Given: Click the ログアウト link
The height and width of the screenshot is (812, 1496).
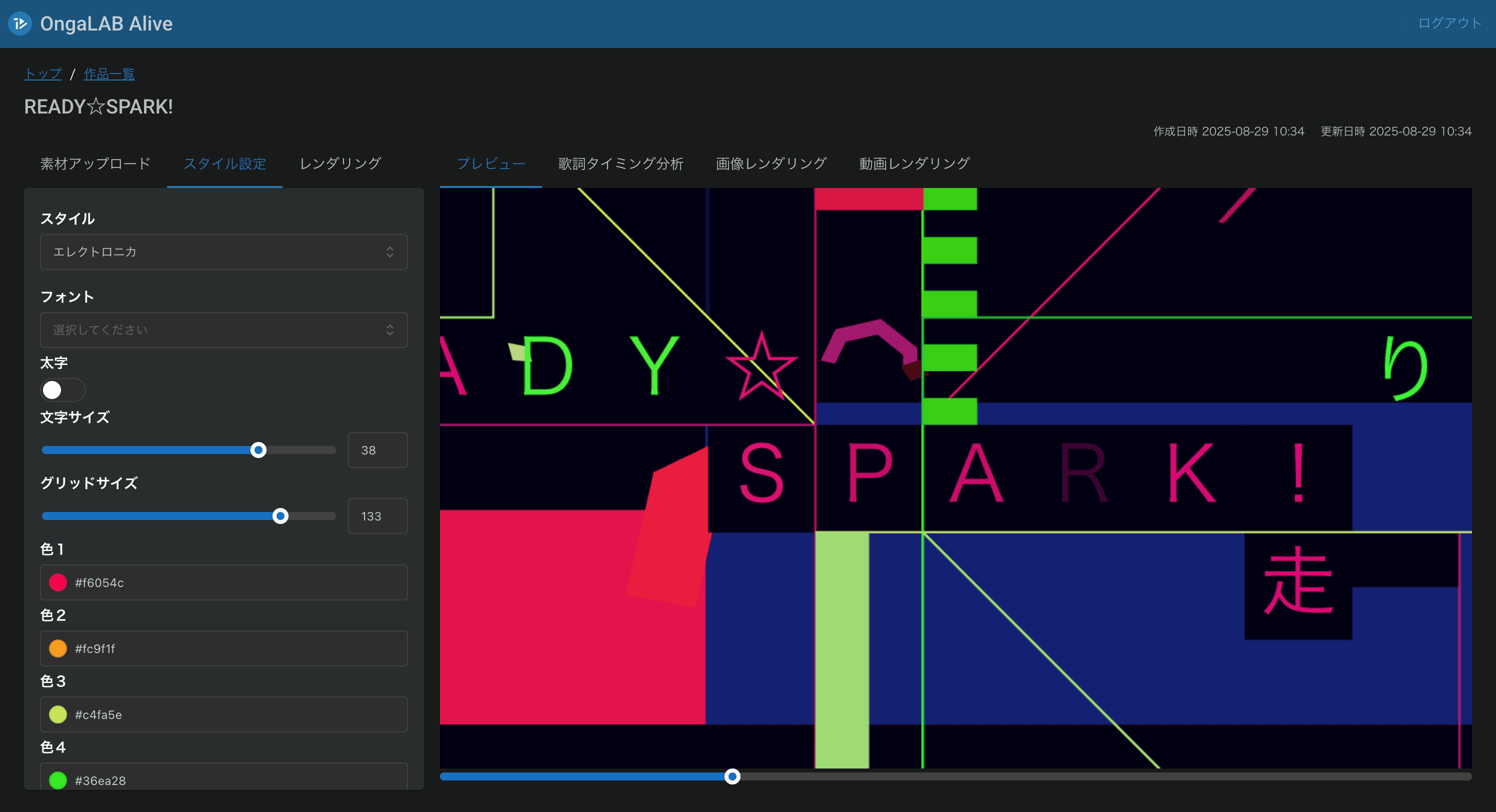Looking at the screenshot, I should click(1448, 23).
